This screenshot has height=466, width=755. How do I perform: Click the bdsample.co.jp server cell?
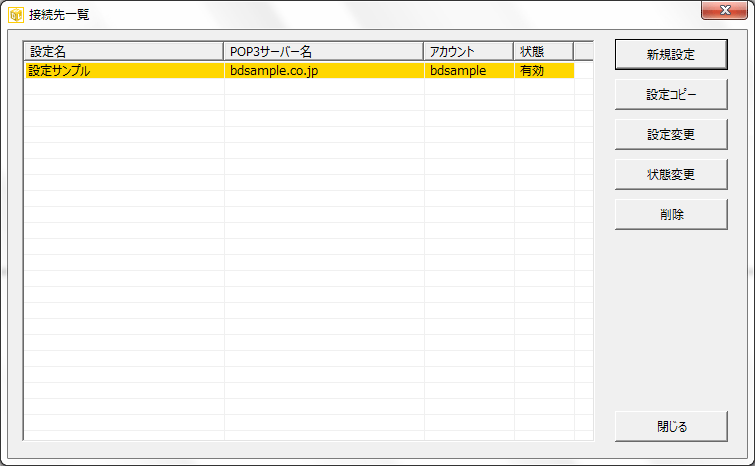[324, 70]
